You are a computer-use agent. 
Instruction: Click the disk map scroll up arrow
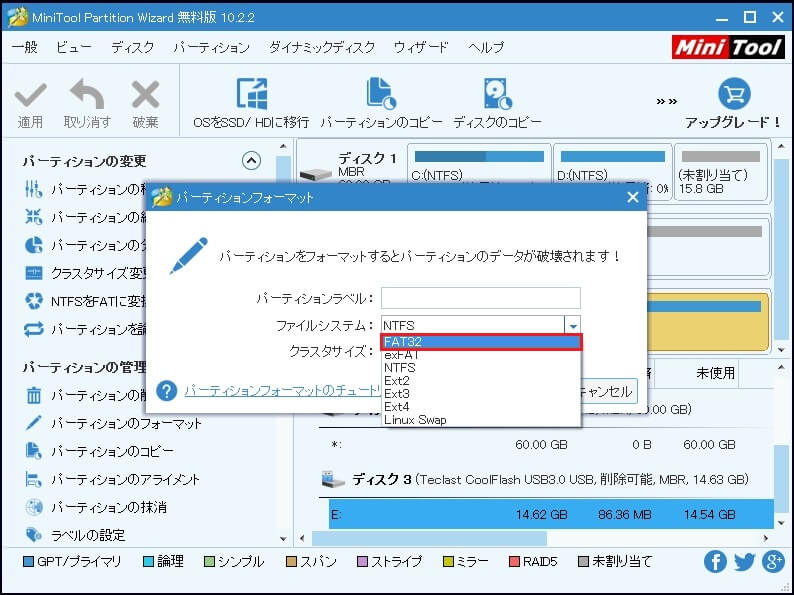pyautogui.click(x=780, y=147)
